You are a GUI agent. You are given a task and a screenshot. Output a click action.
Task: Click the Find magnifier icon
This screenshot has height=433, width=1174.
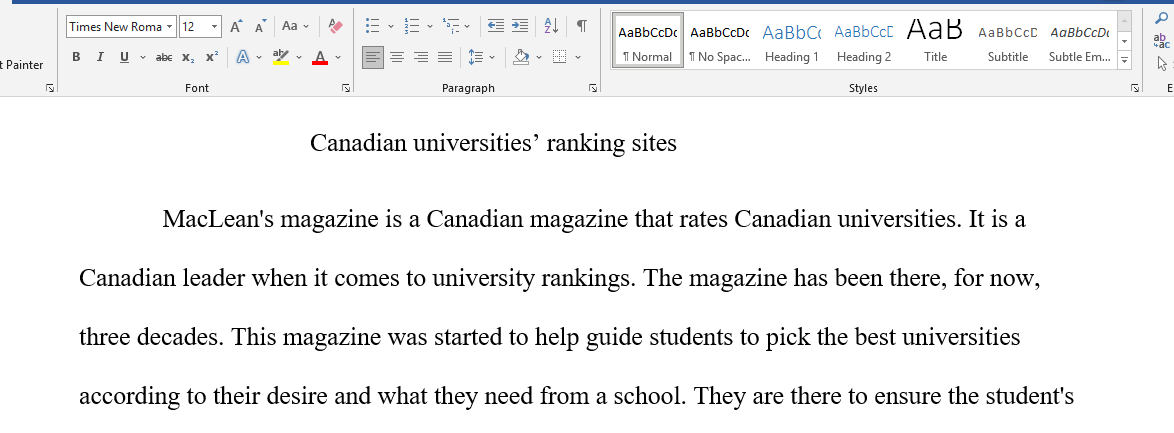pyautogui.click(x=1162, y=19)
